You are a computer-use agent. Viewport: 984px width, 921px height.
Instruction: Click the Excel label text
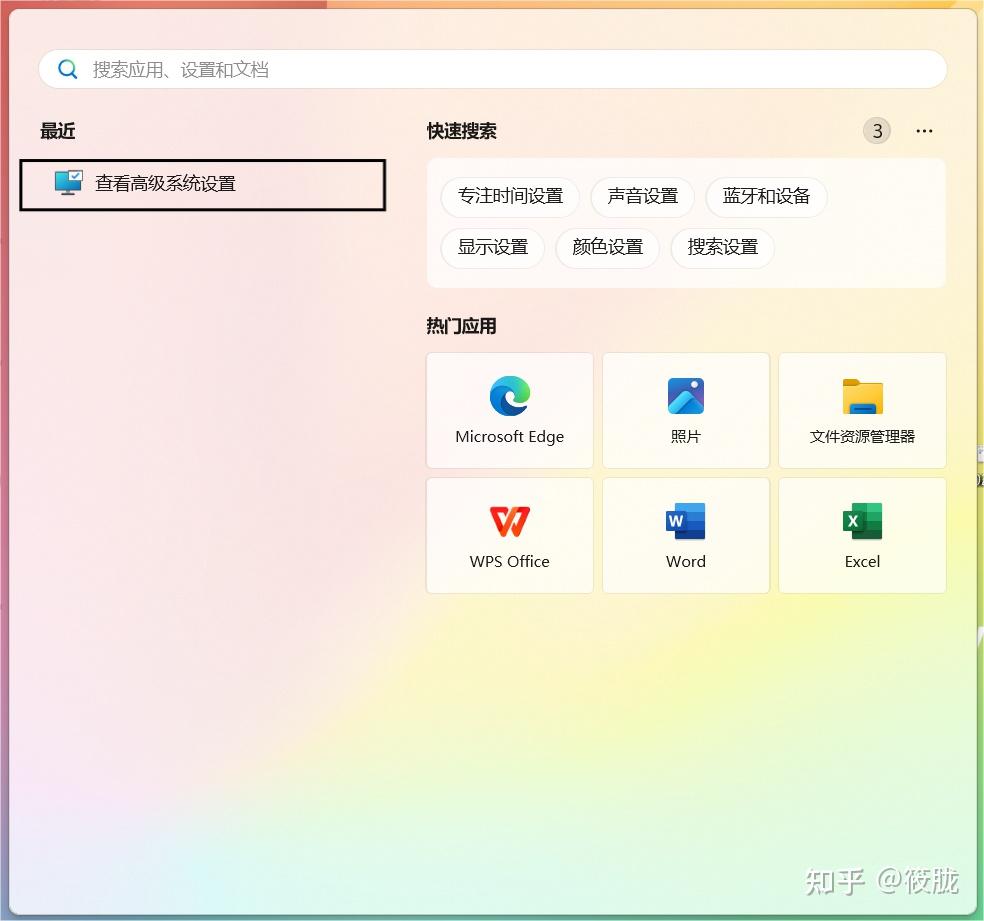pos(862,562)
